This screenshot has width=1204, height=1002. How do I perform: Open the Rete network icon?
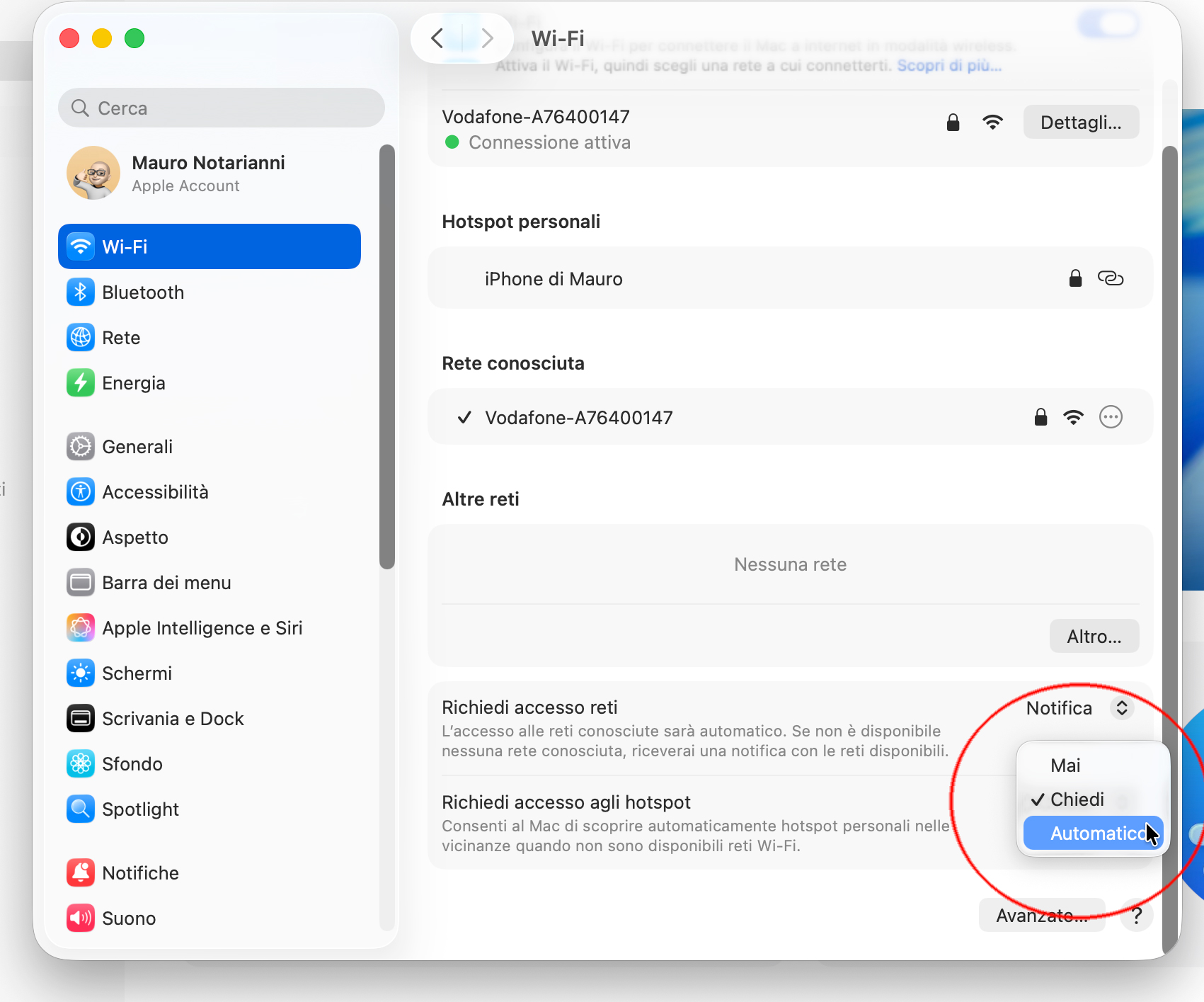tap(81, 337)
